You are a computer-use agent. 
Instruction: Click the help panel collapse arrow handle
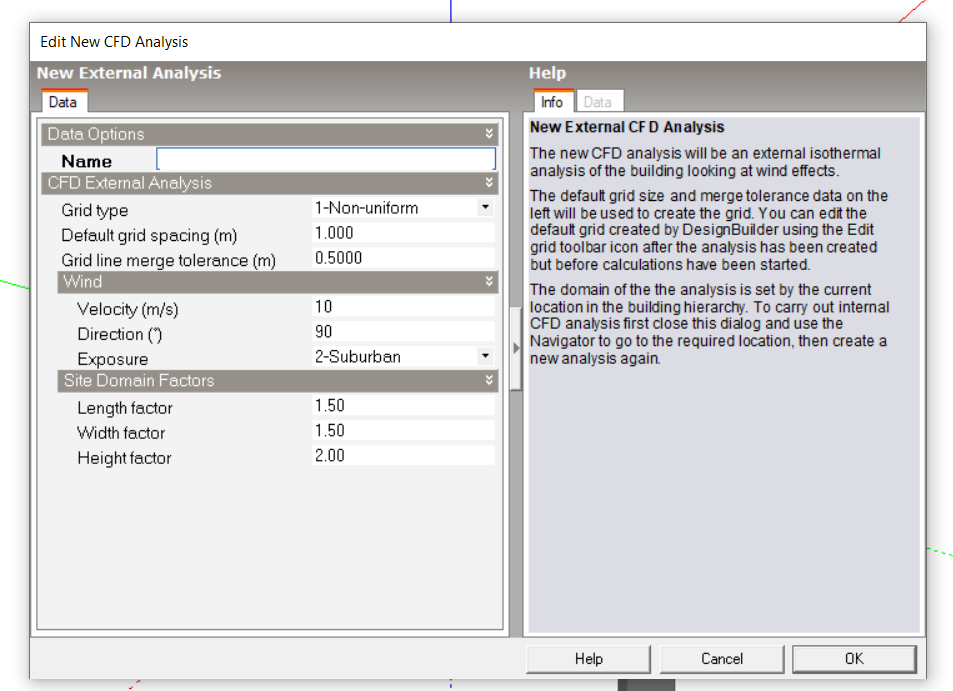click(x=516, y=349)
